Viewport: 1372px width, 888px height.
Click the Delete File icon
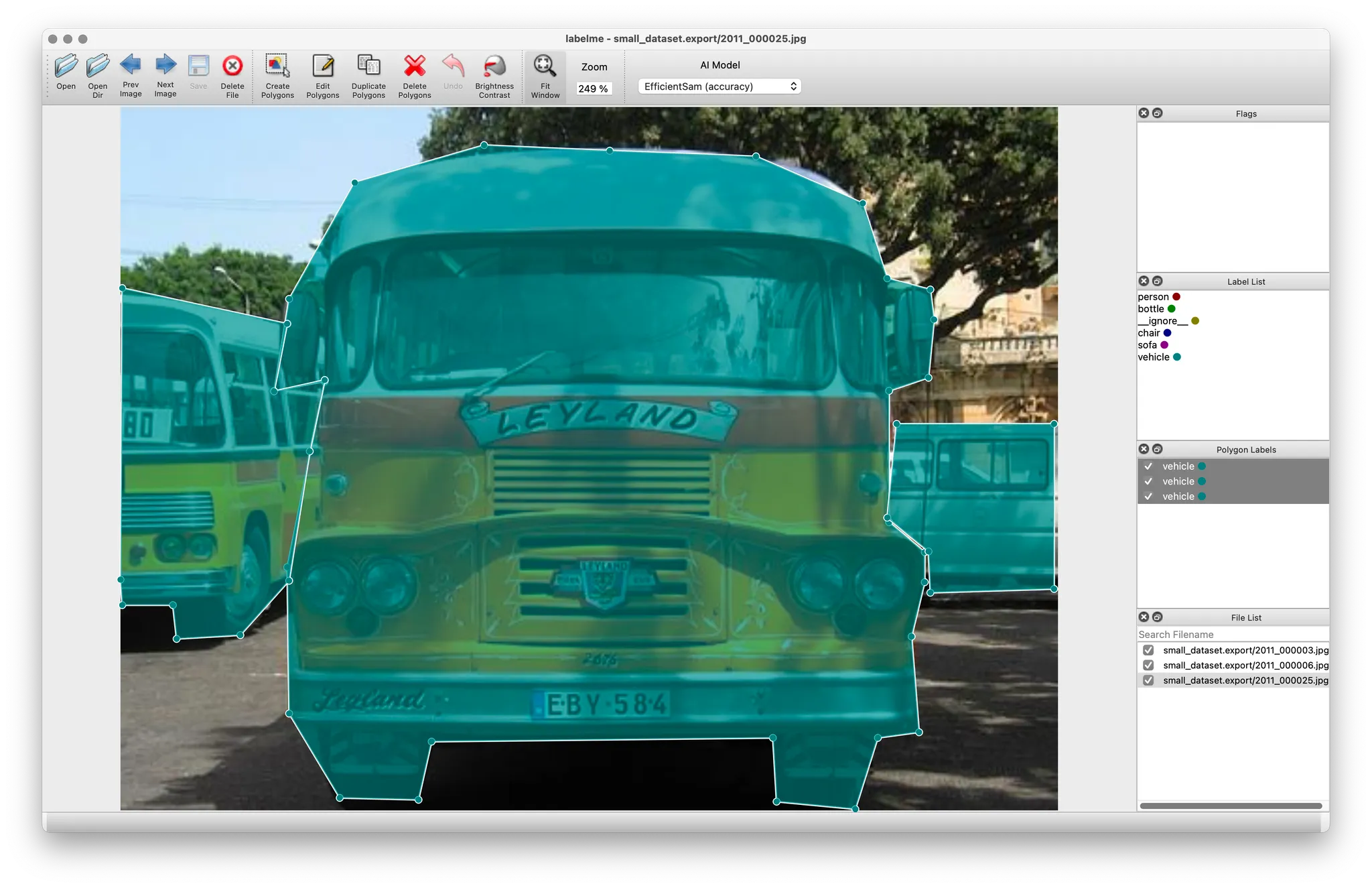tap(232, 66)
